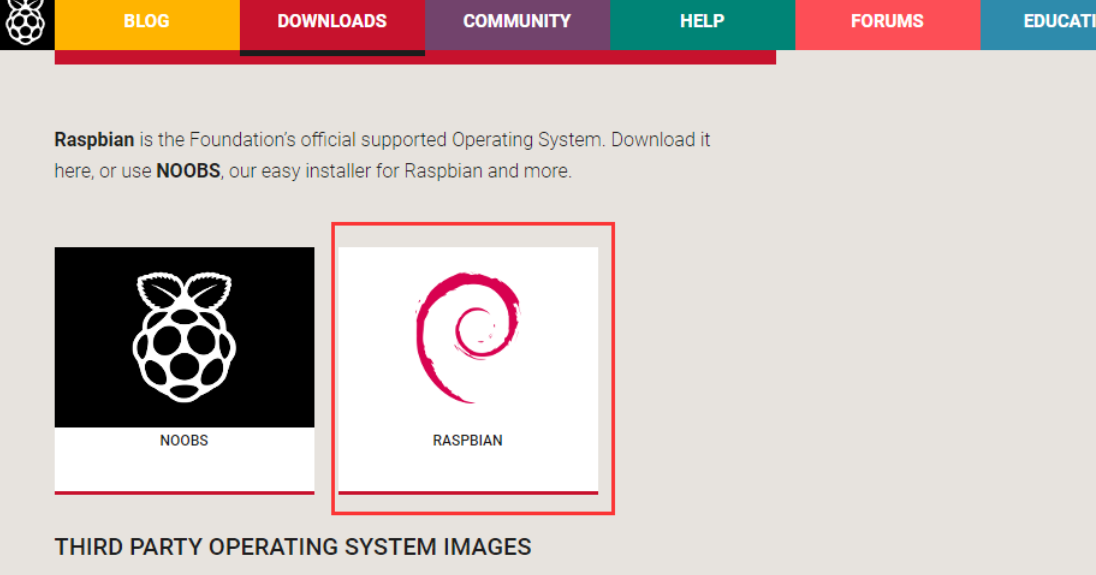
Task: Open the Blog navigation tab
Action: pyautogui.click(x=147, y=24)
